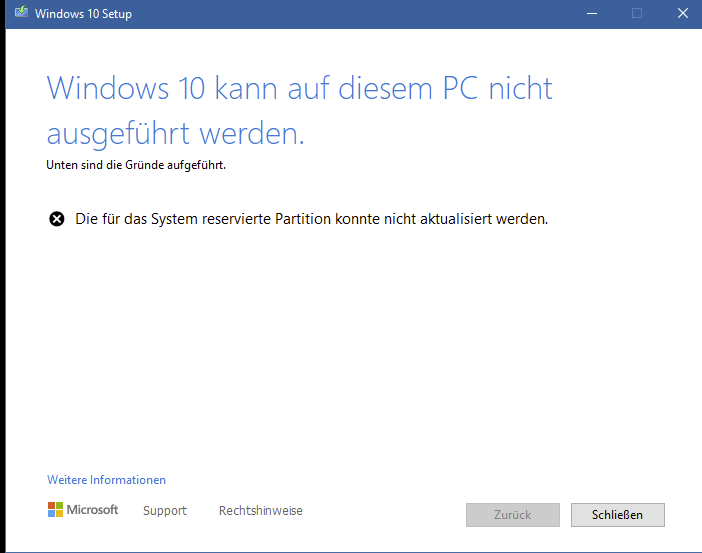Click the greyed-out Zurück button

(x=513, y=514)
